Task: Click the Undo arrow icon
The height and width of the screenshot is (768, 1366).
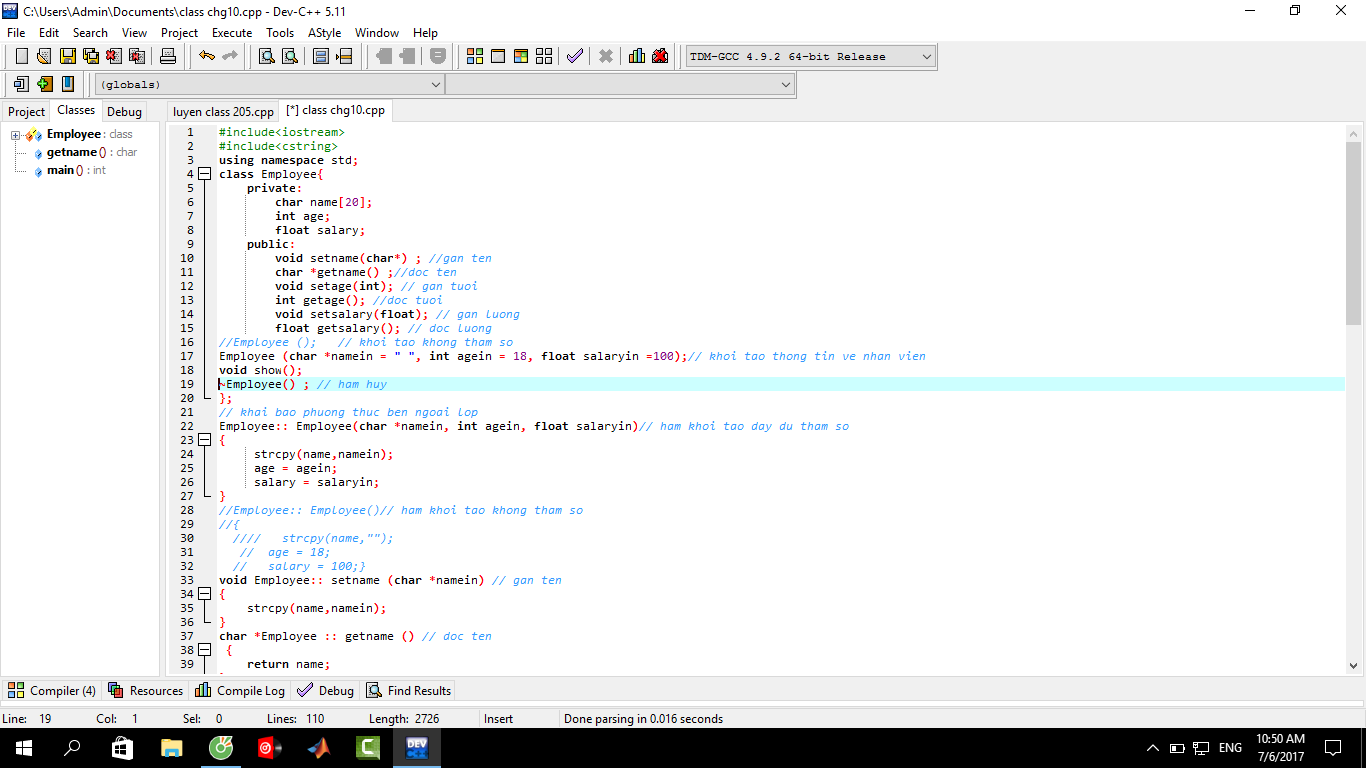Action: point(206,56)
